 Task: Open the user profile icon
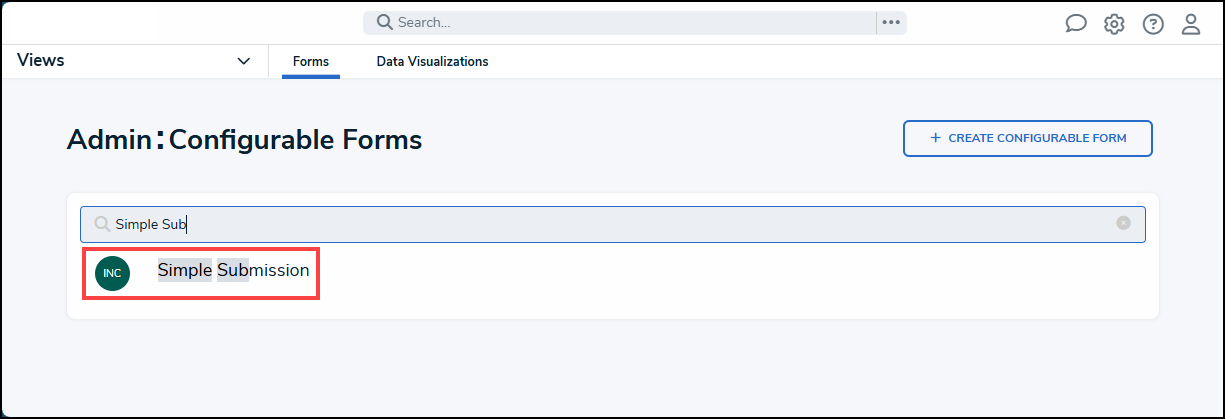[x=1191, y=24]
